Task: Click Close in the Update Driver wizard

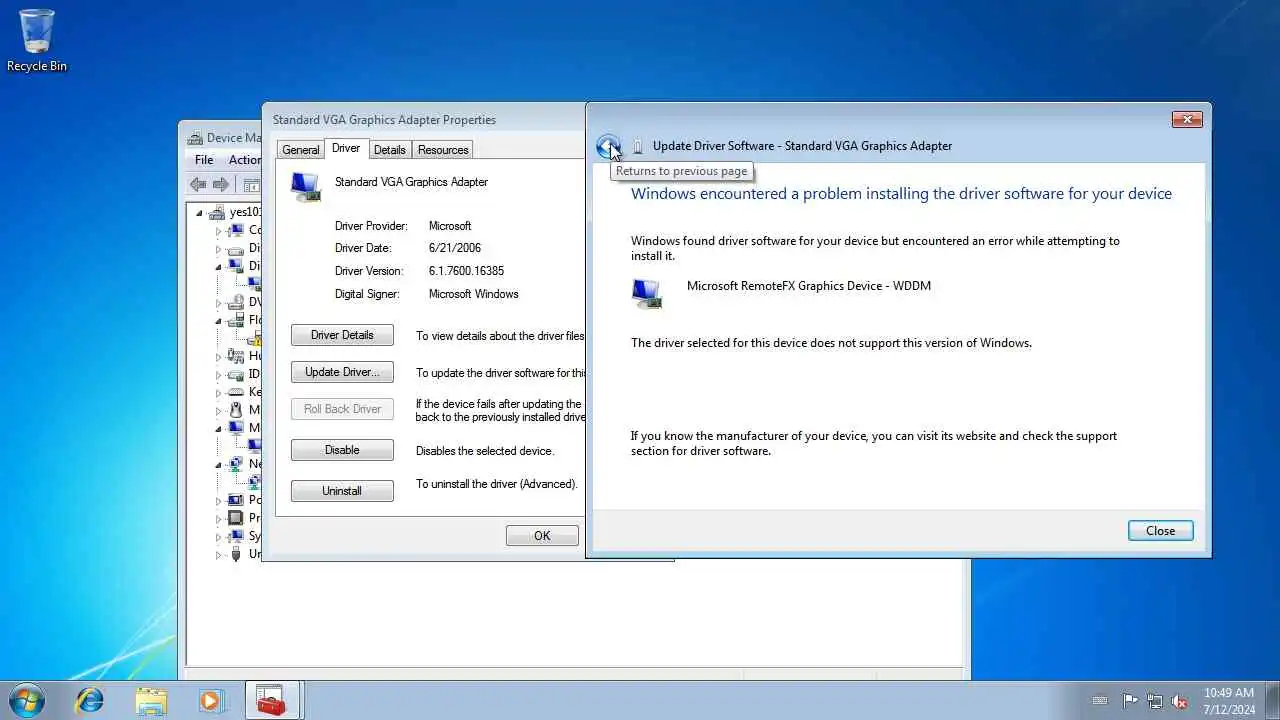Action: tap(1160, 531)
